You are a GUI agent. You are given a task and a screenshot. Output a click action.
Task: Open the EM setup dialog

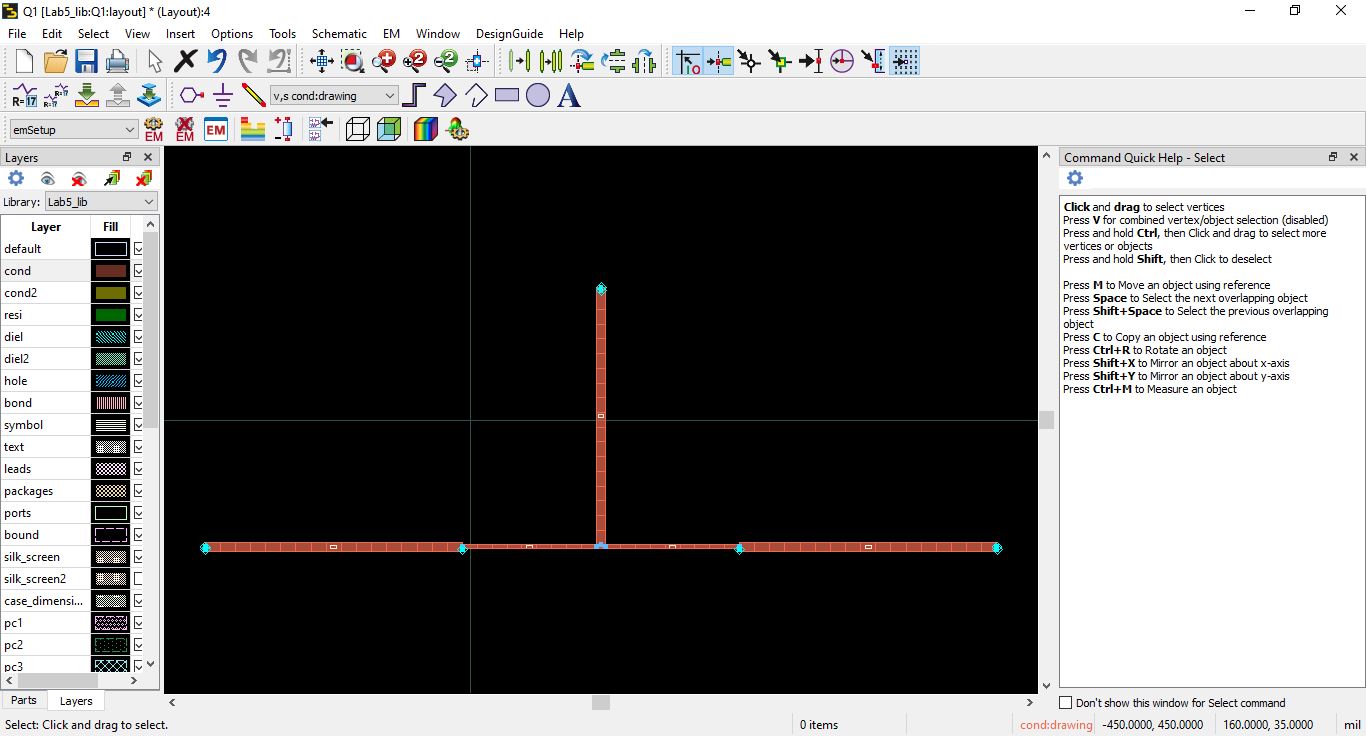pos(152,129)
